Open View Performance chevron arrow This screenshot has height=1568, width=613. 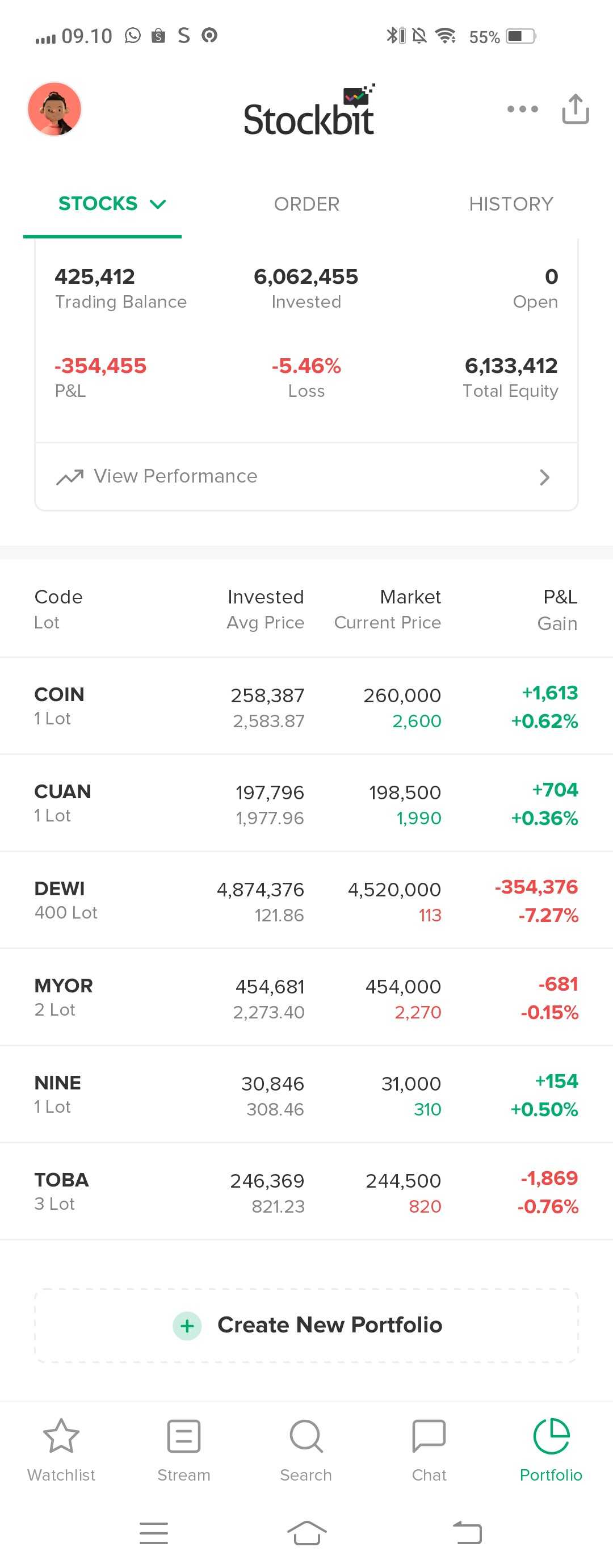coord(544,477)
